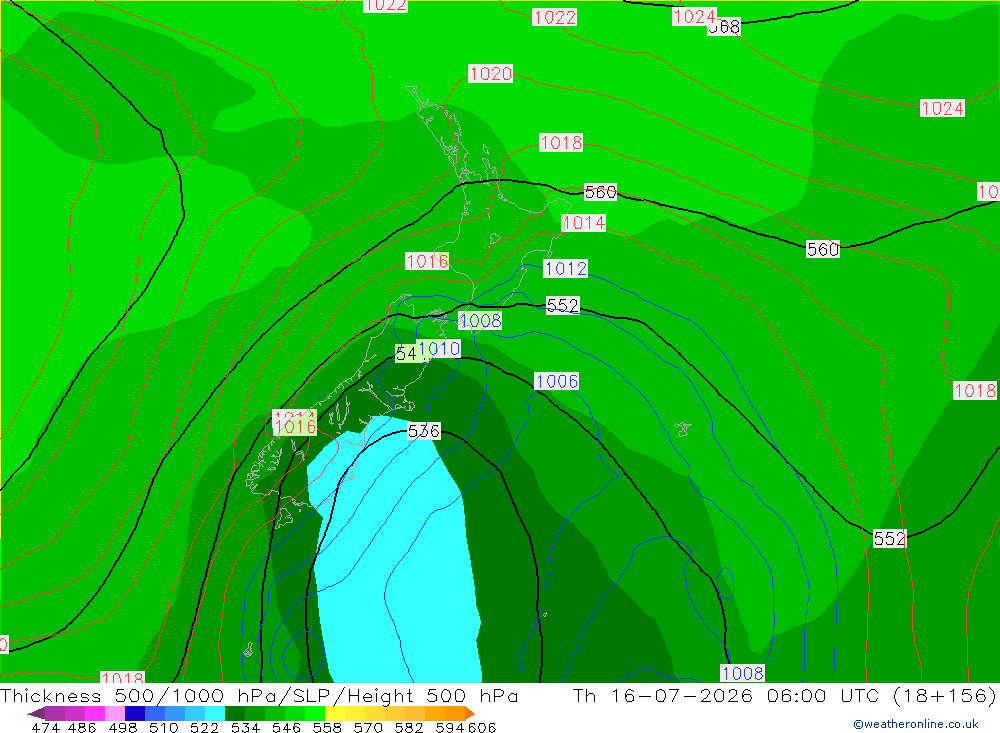The width and height of the screenshot is (1000, 733).
Task: Click the blue 1010 isobar label
Action: coord(439,348)
